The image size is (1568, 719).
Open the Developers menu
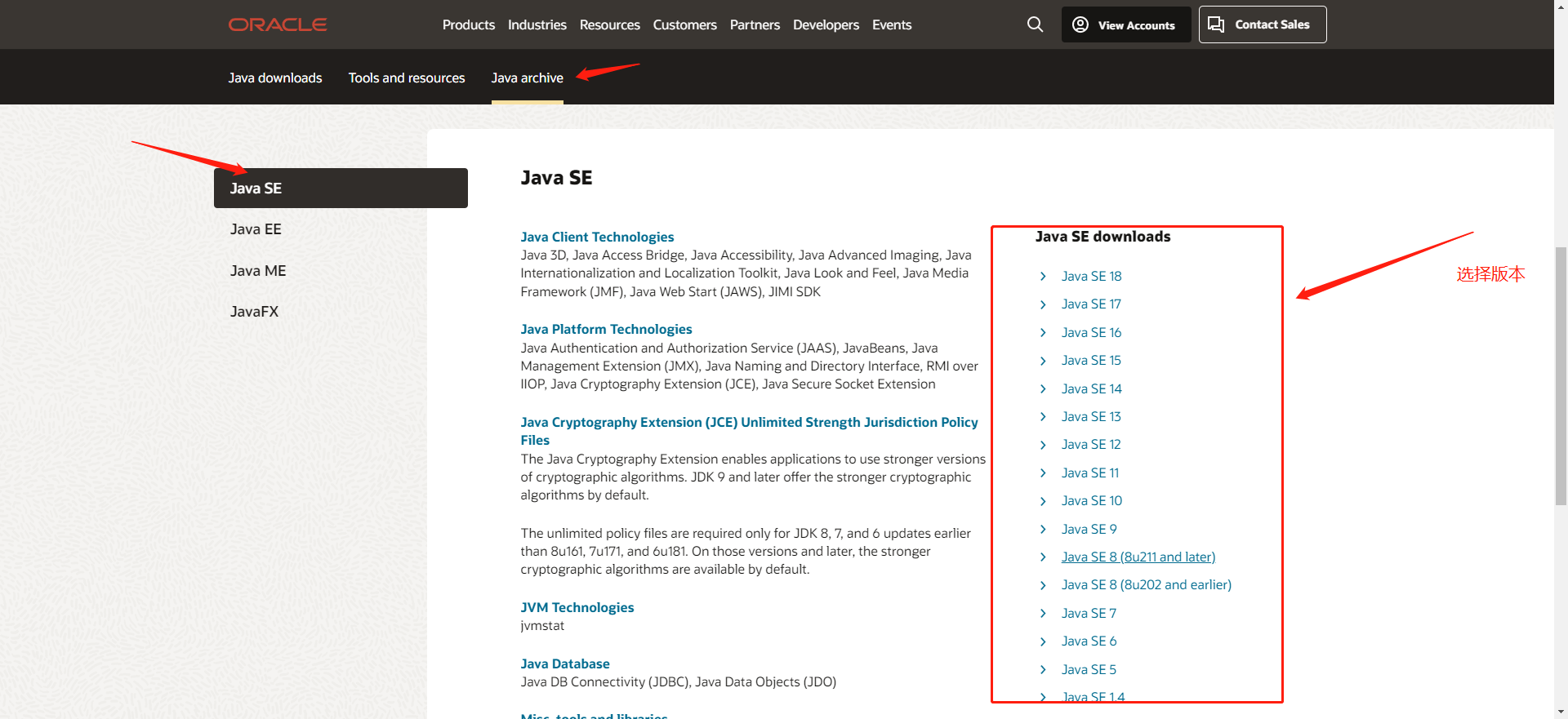coord(826,24)
